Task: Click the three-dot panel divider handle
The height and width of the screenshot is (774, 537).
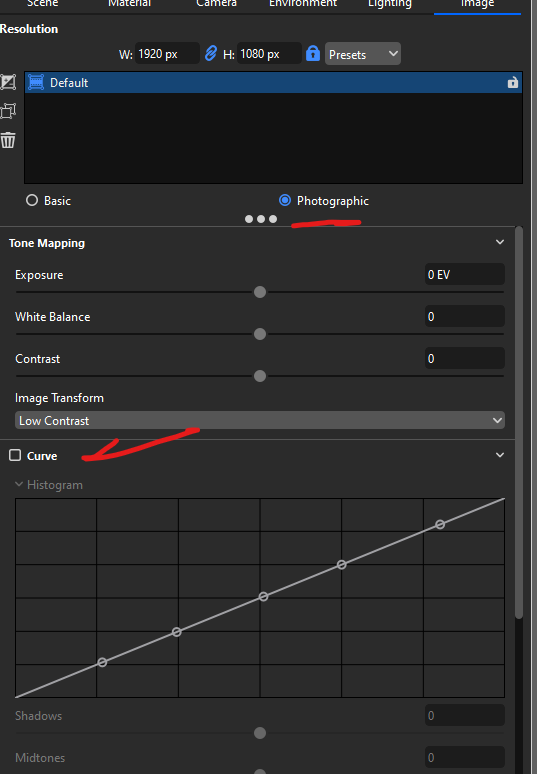Action: coord(261,219)
